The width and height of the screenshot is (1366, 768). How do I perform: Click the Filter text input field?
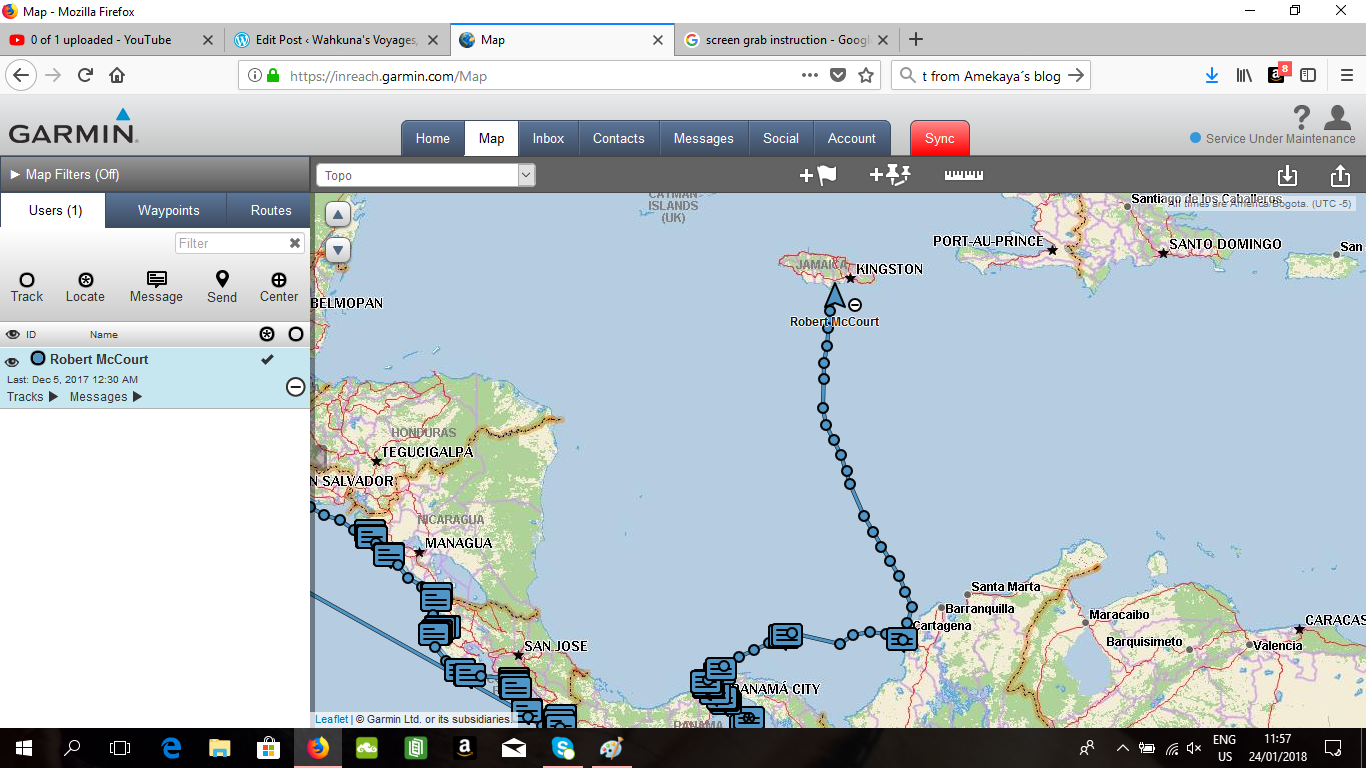pos(231,243)
